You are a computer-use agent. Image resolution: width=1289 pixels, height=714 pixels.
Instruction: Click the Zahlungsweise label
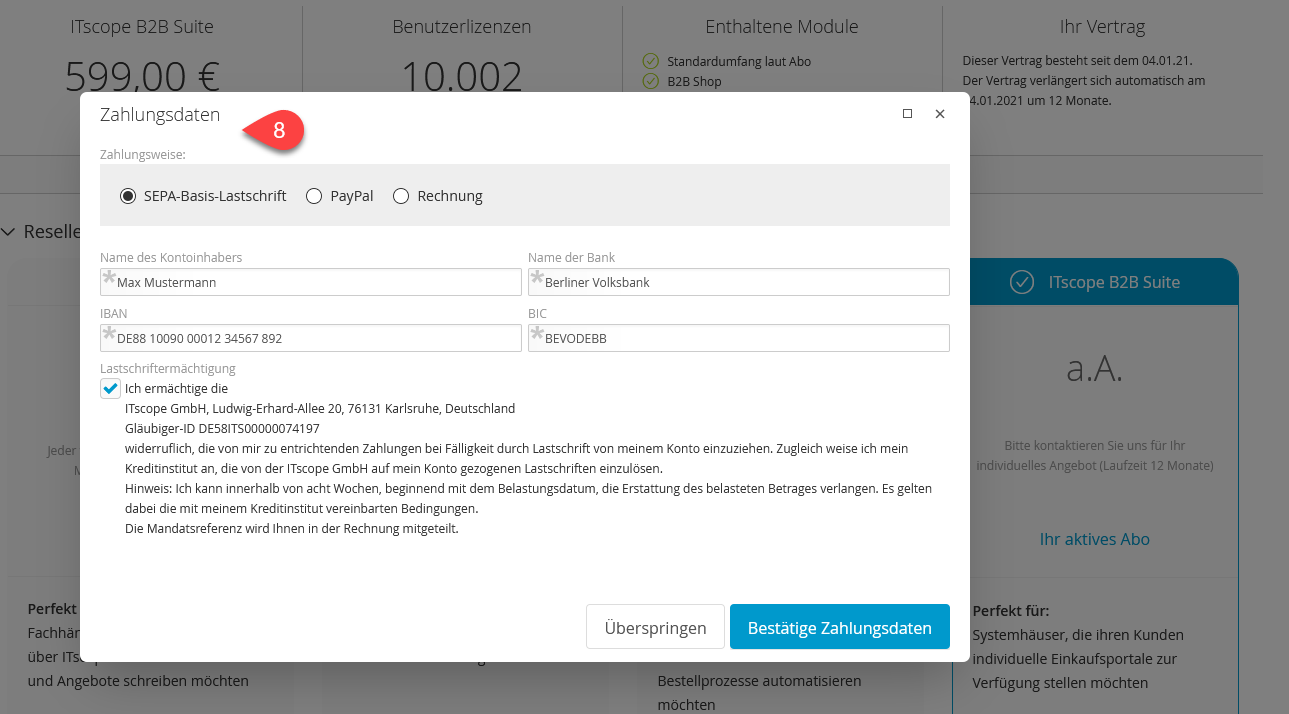click(x=143, y=155)
